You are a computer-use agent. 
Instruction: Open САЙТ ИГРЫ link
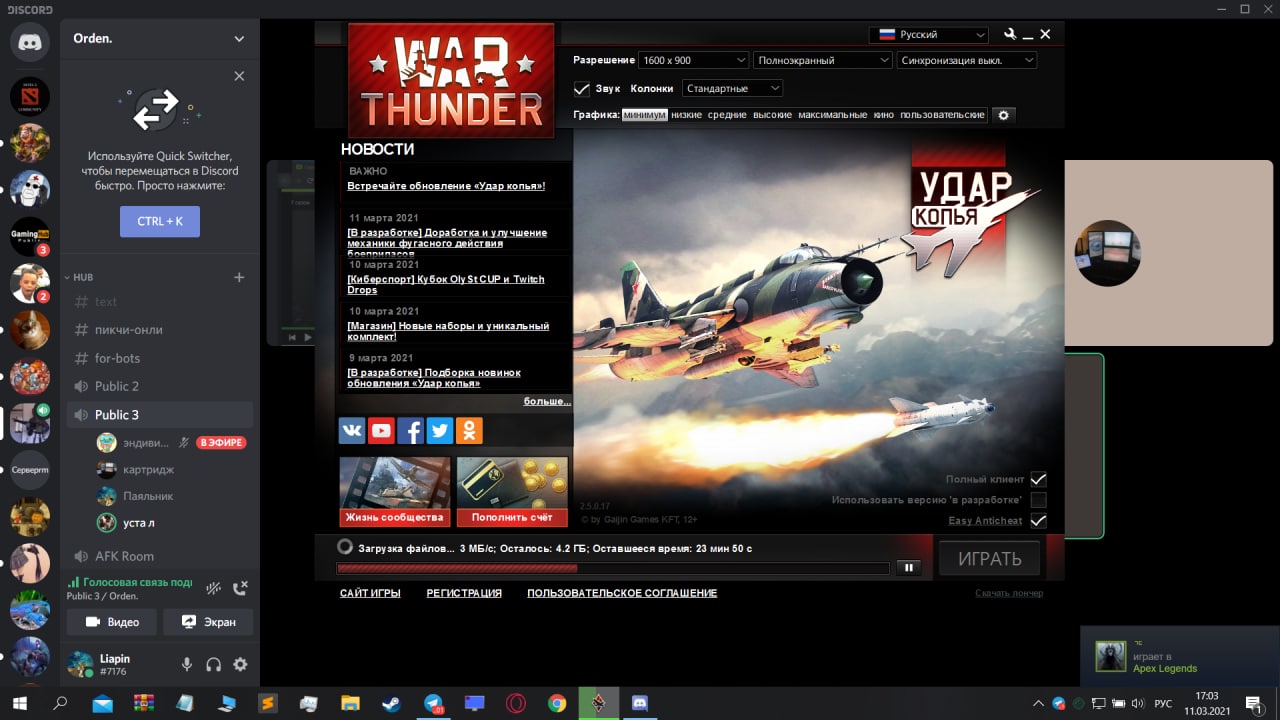370,593
